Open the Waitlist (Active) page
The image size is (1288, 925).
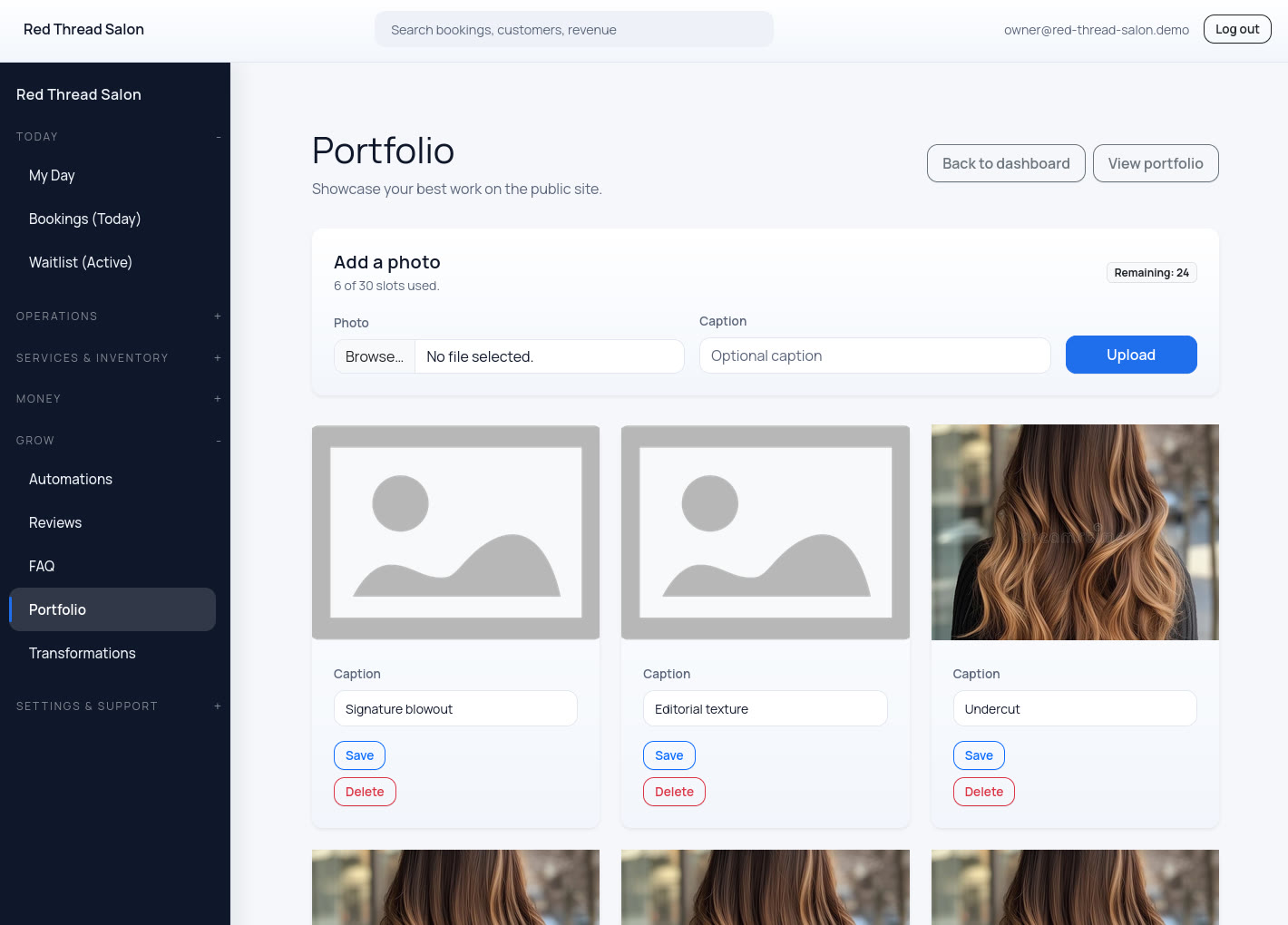pos(80,262)
